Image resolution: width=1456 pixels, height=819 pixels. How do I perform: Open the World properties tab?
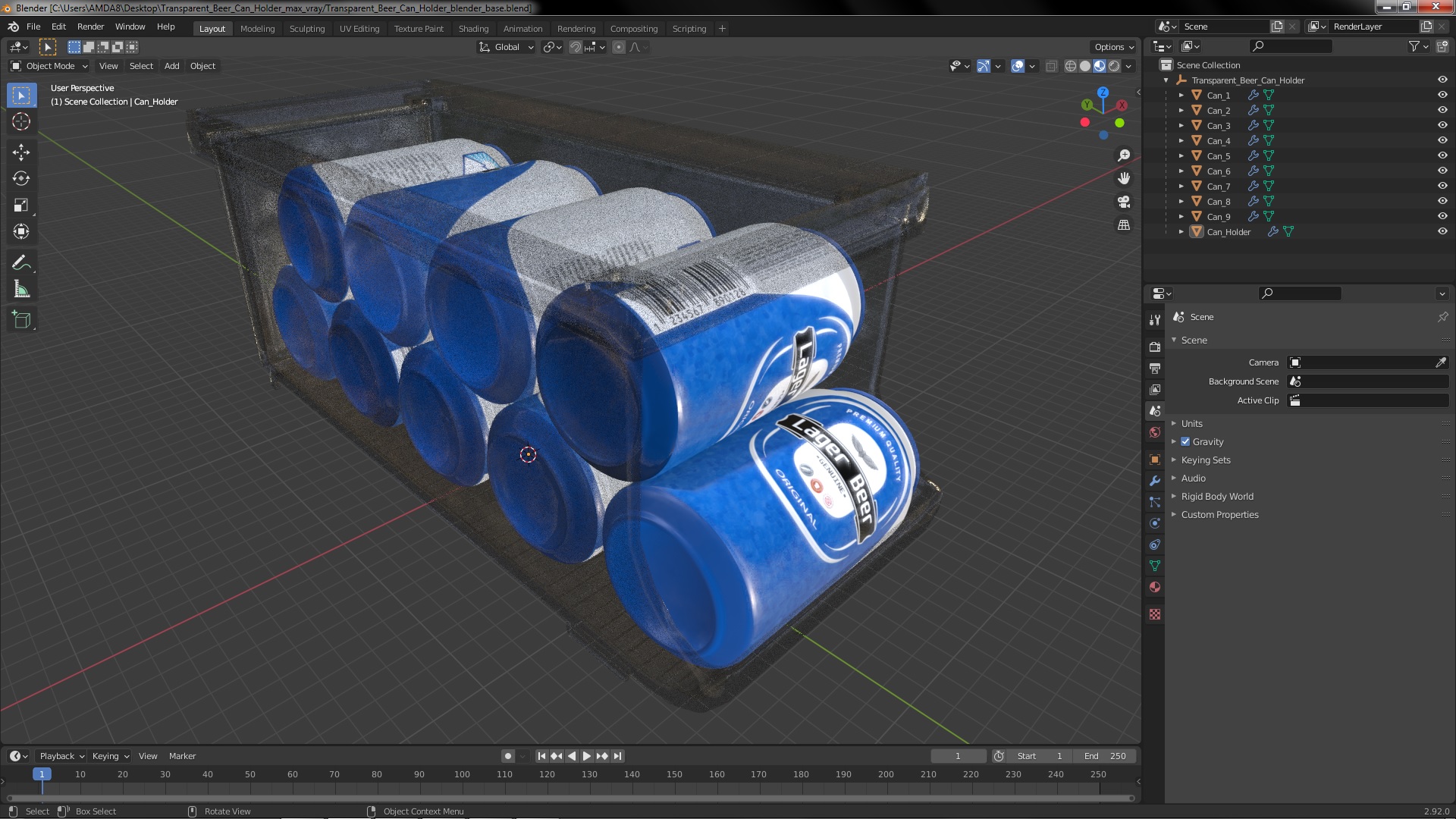[1155, 432]
